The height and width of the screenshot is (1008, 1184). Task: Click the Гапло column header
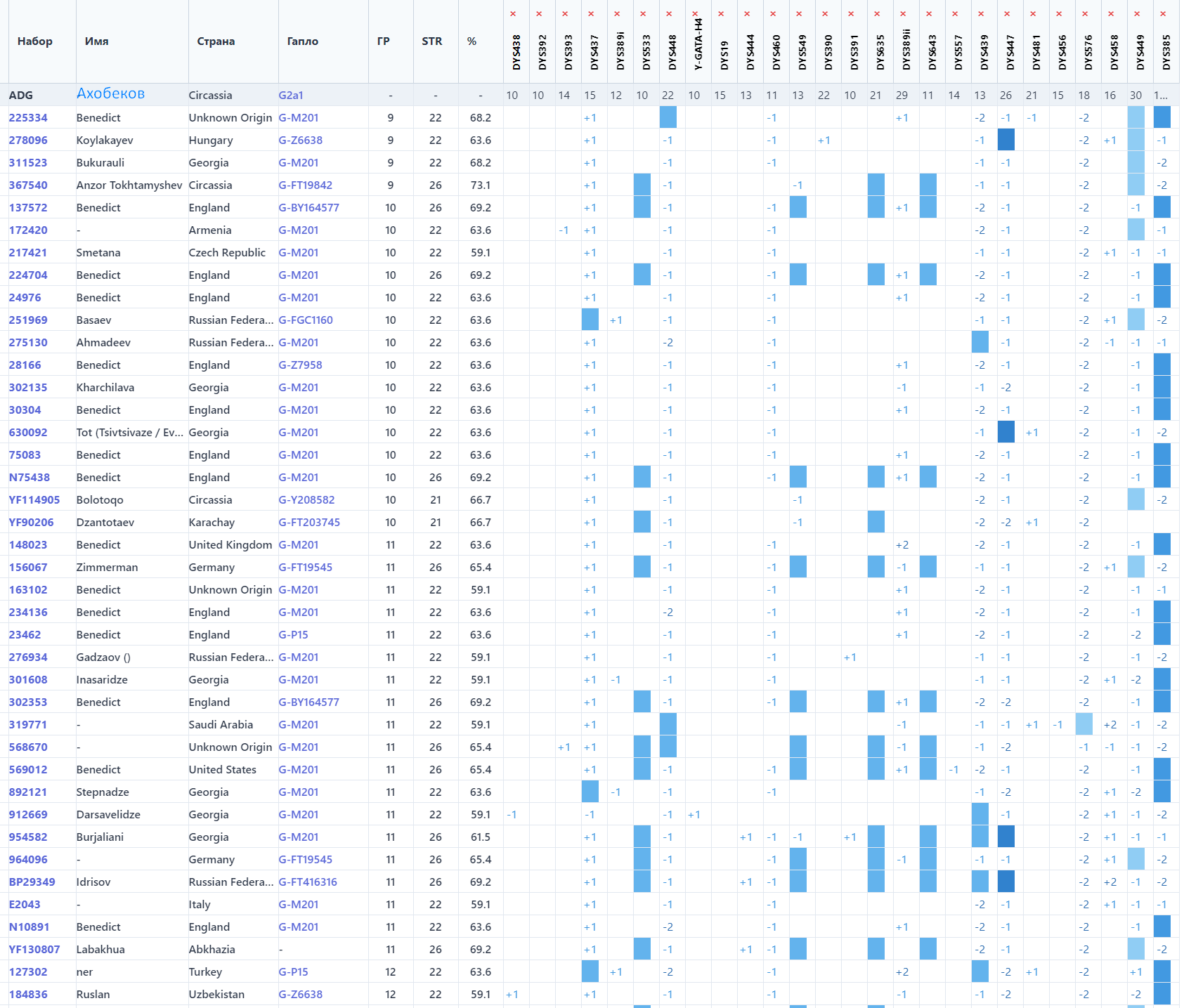coord(302,41)
